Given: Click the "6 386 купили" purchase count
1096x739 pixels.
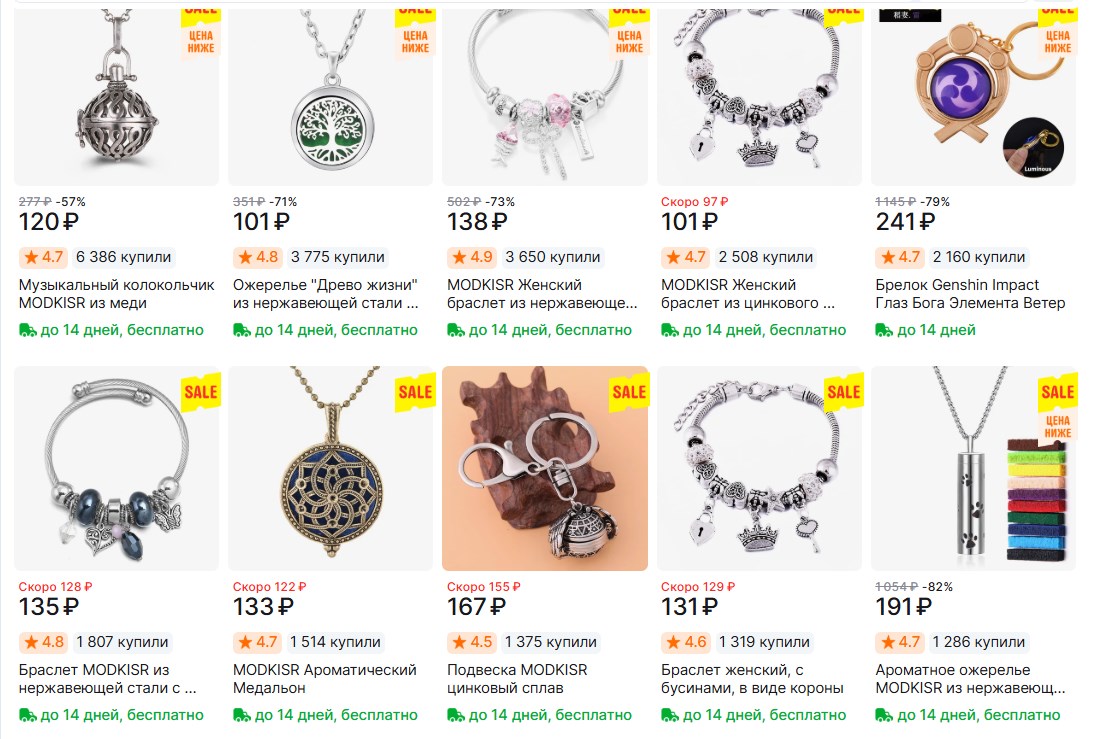Looking at the screenshot, I should point(124,257).
